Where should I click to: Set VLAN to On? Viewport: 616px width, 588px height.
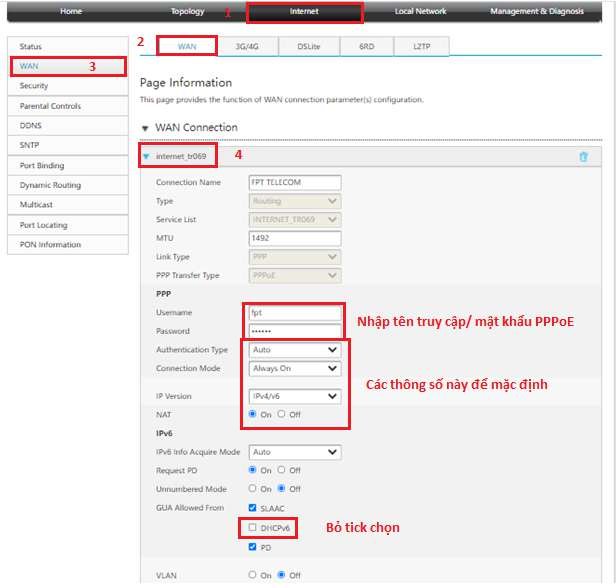253,575
